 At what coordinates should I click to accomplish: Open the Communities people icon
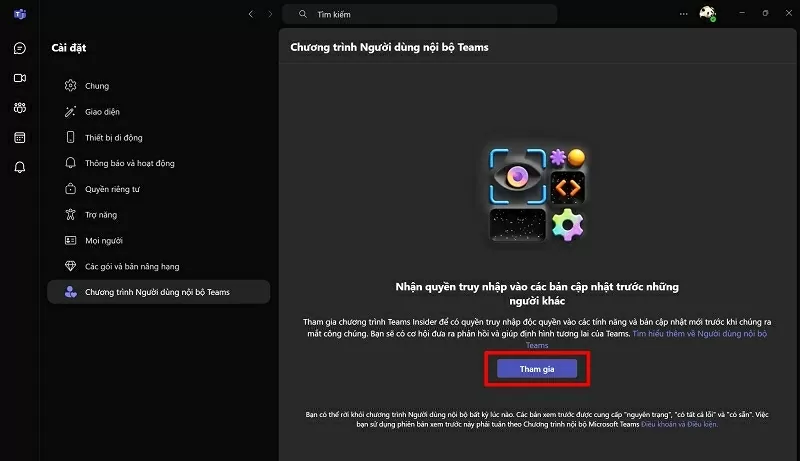click(20, 108)
